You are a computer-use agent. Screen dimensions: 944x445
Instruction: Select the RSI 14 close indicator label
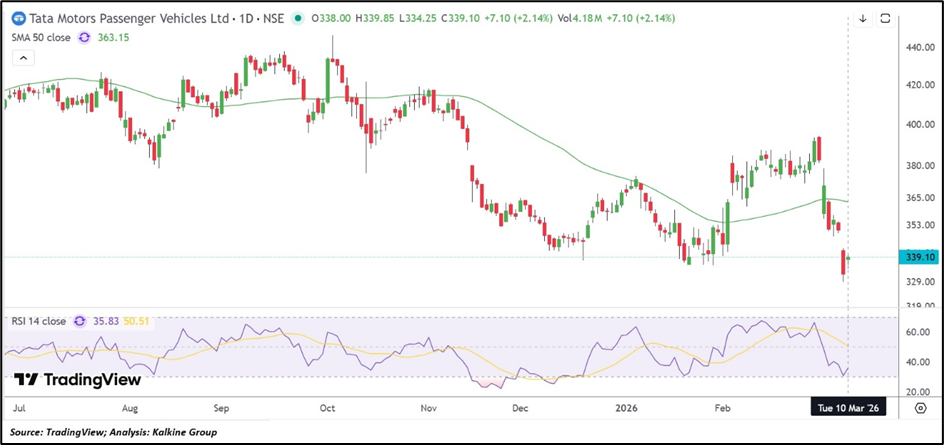[36, 321]
